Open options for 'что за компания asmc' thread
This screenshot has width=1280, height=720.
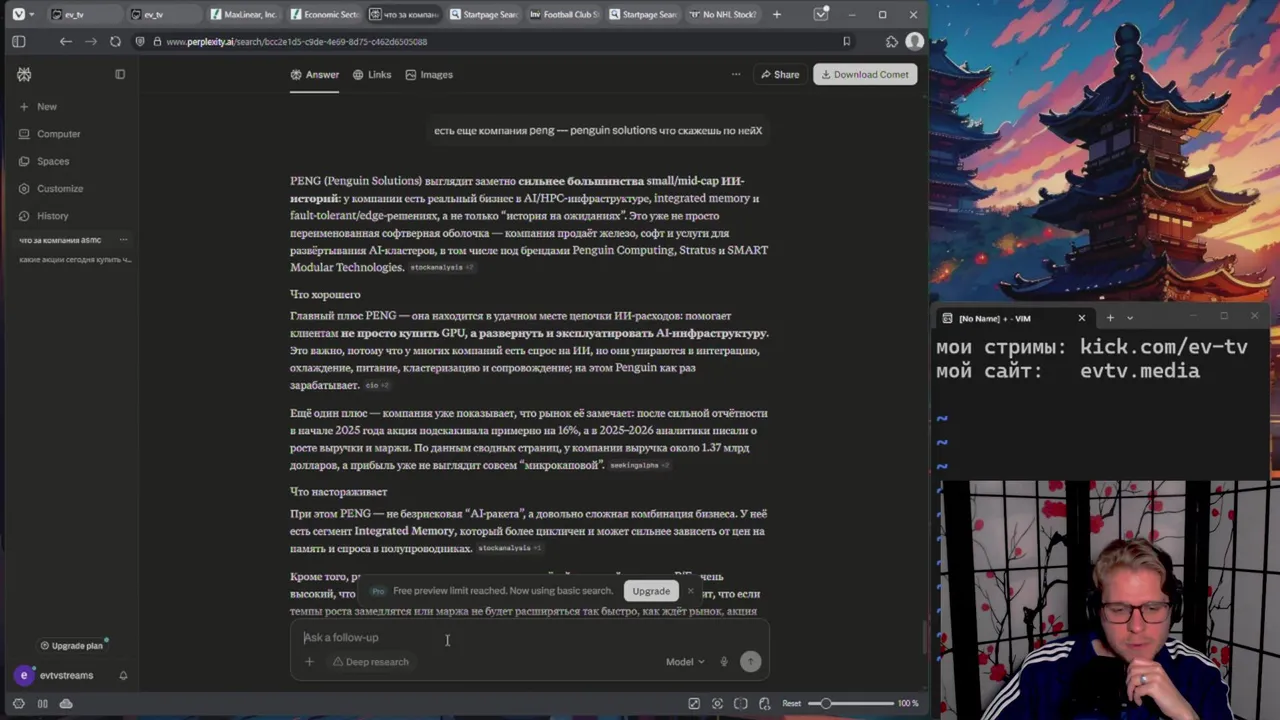click(x=123, y=240)
